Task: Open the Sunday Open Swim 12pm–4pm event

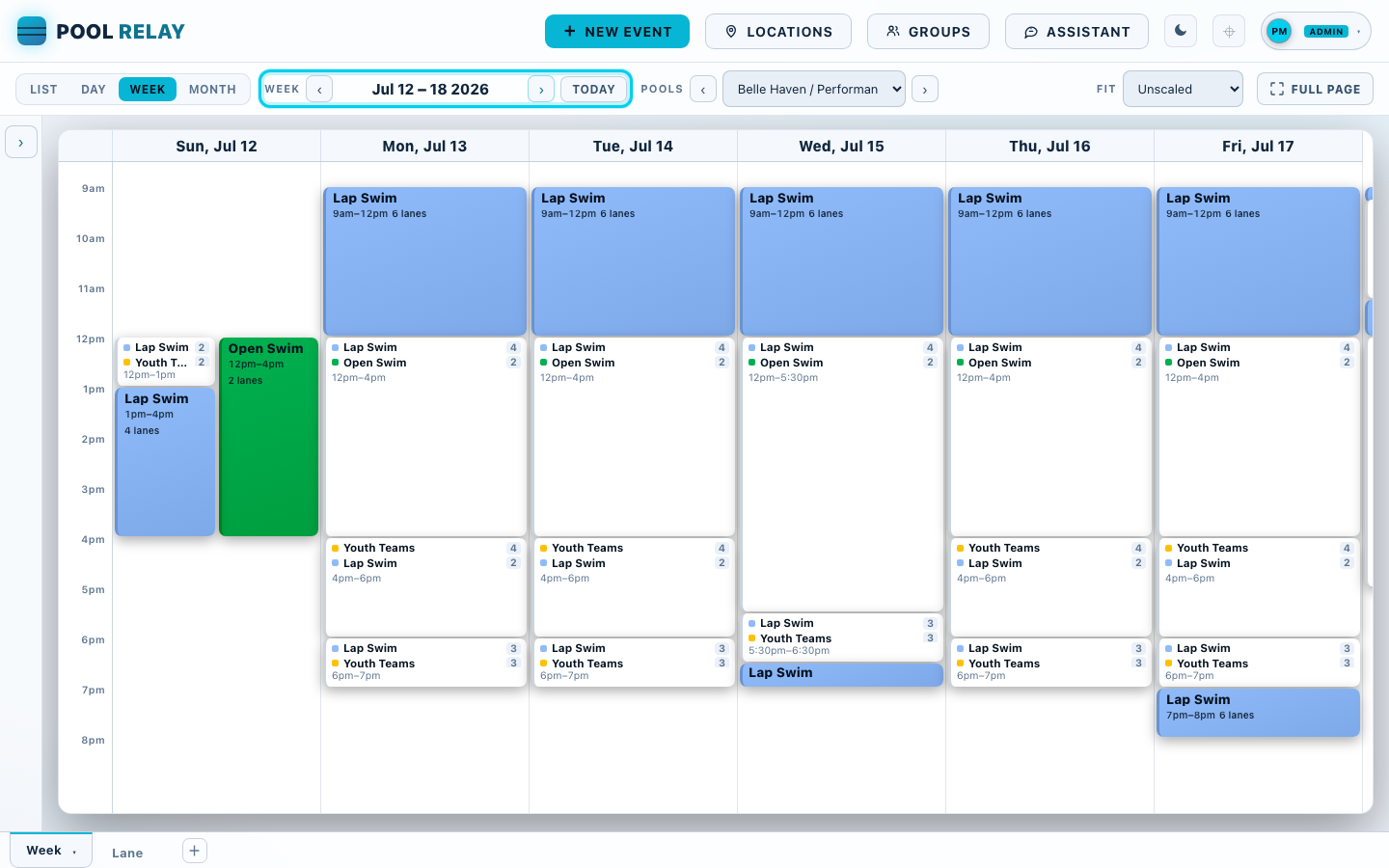Action: click(269, 437)
